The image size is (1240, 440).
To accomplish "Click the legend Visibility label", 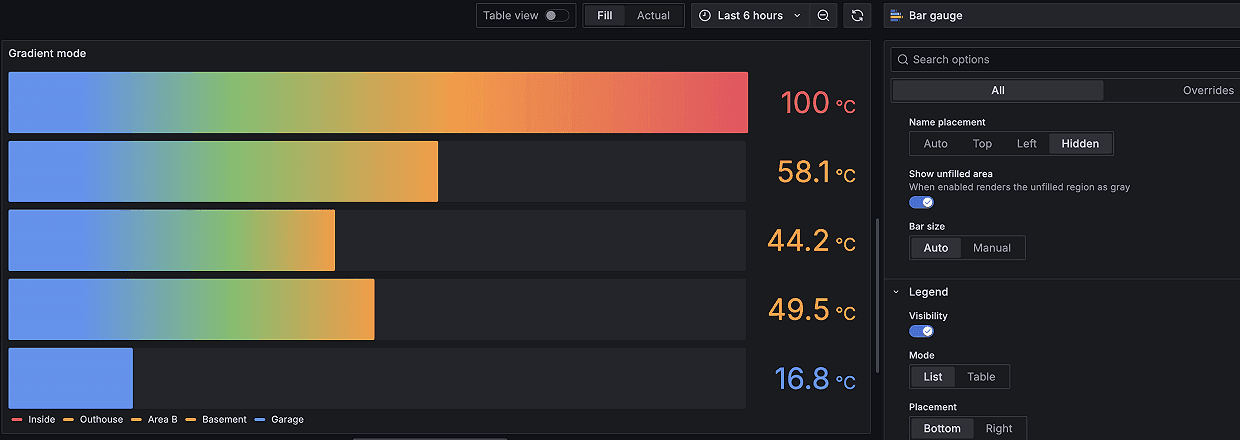I will [928, 316].
